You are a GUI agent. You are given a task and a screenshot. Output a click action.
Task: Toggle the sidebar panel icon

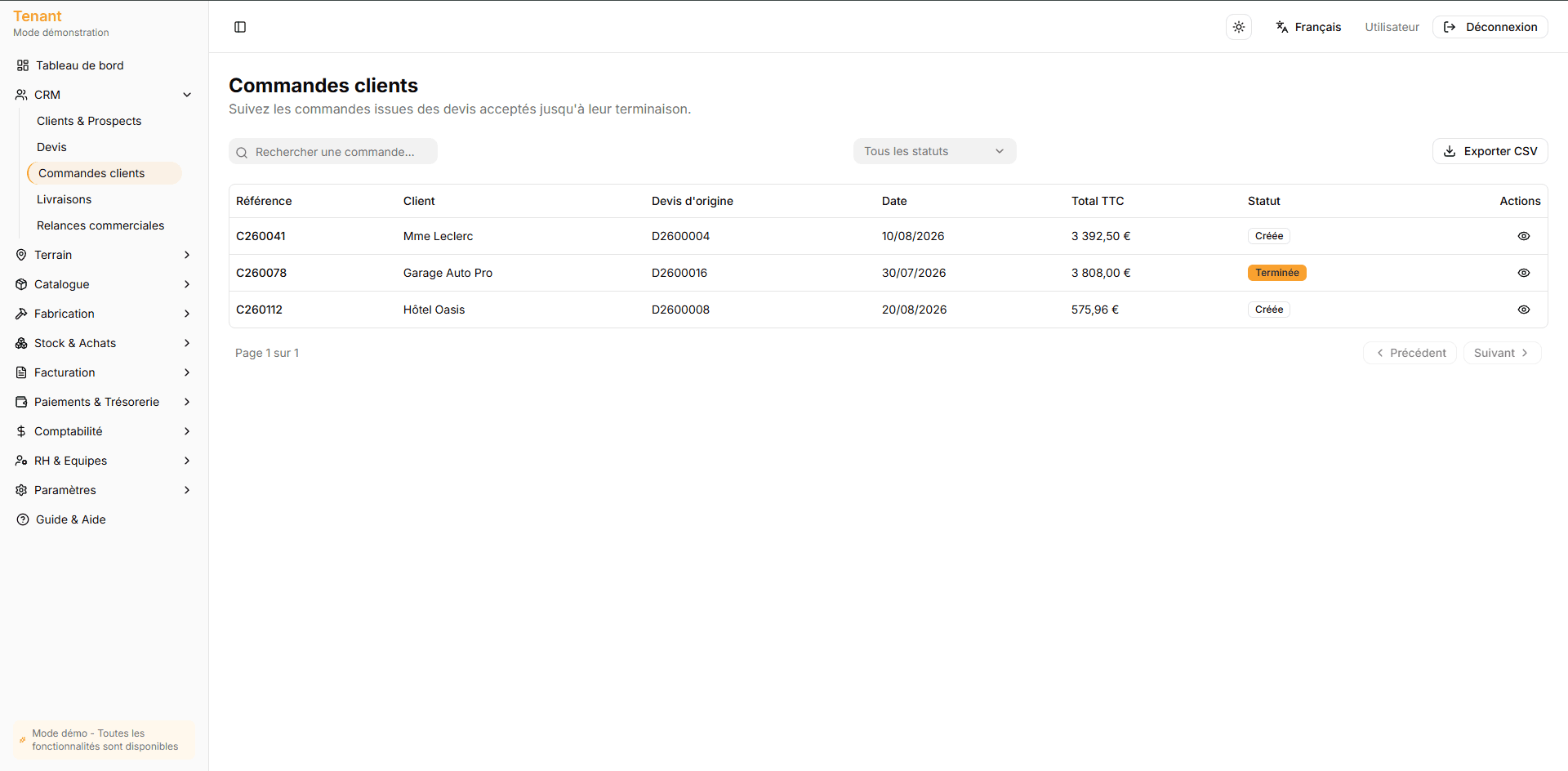[x=240, y=27]
